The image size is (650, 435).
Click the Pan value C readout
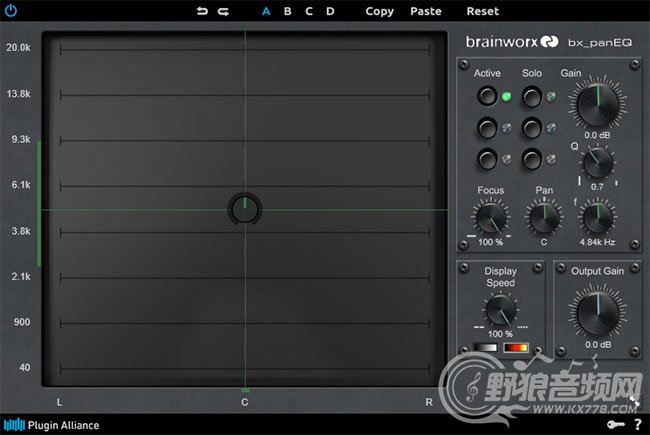543,242
